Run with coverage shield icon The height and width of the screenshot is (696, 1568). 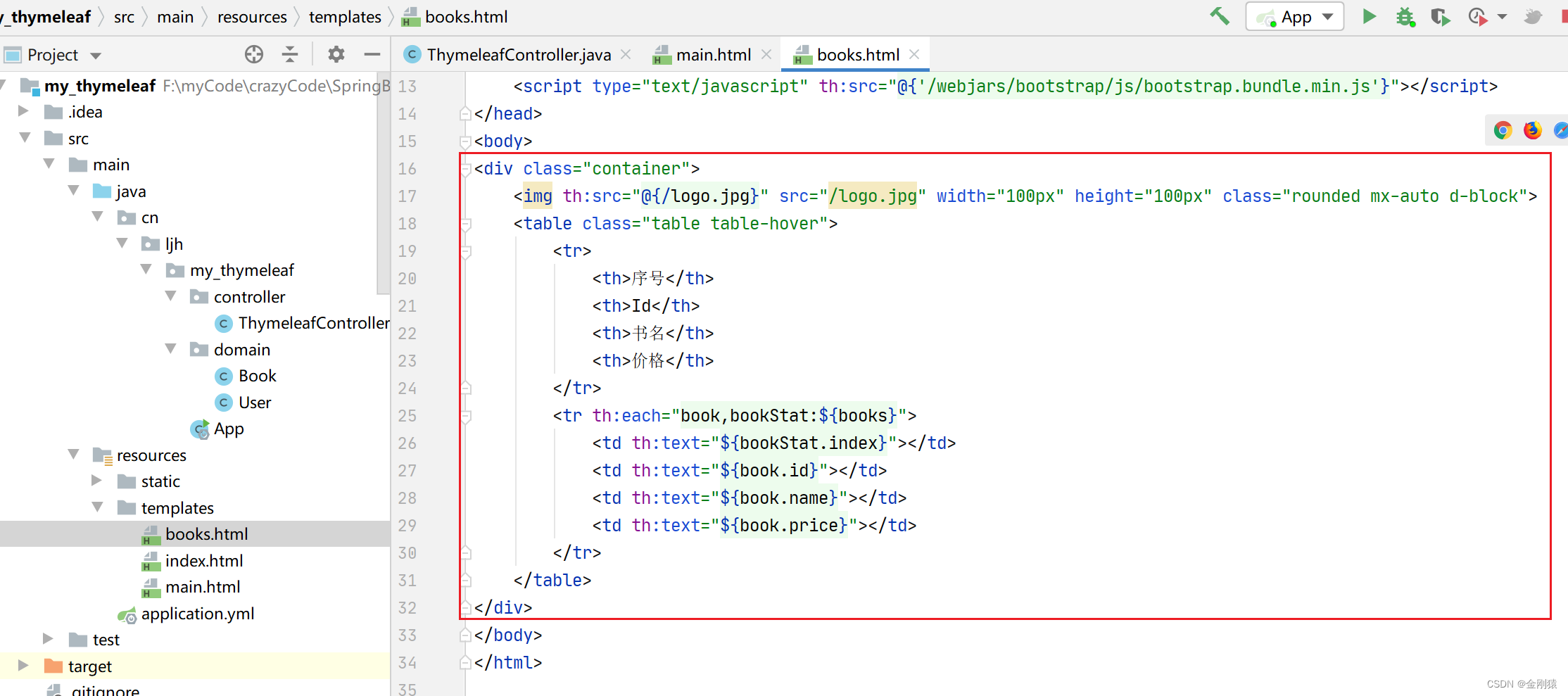(1441, 16)
